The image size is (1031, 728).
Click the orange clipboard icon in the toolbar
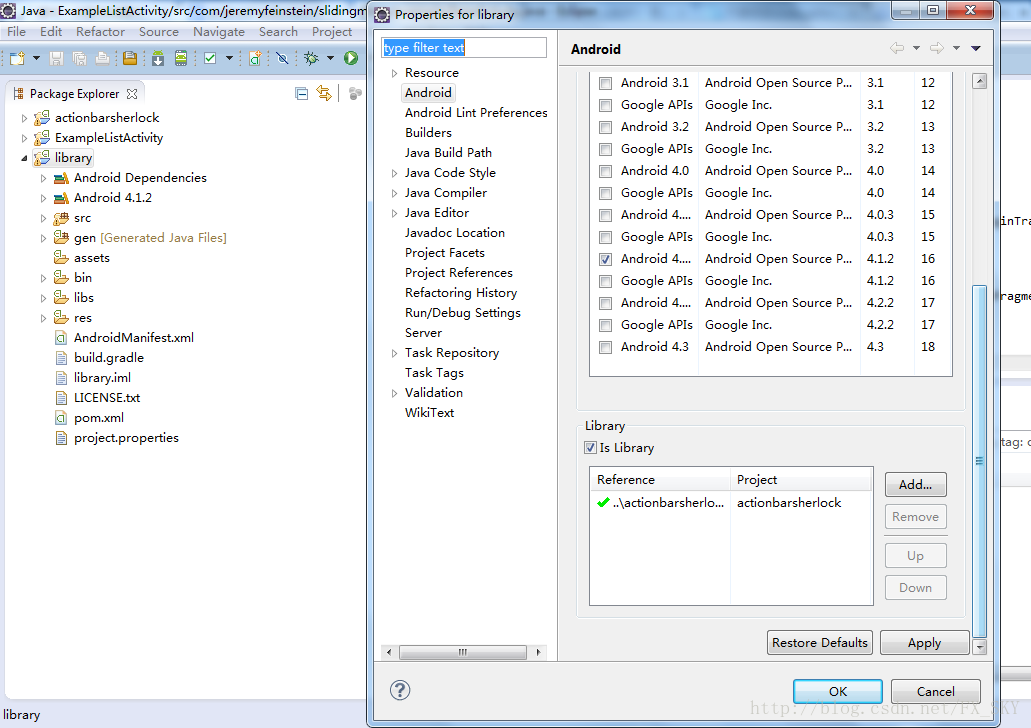130,59
